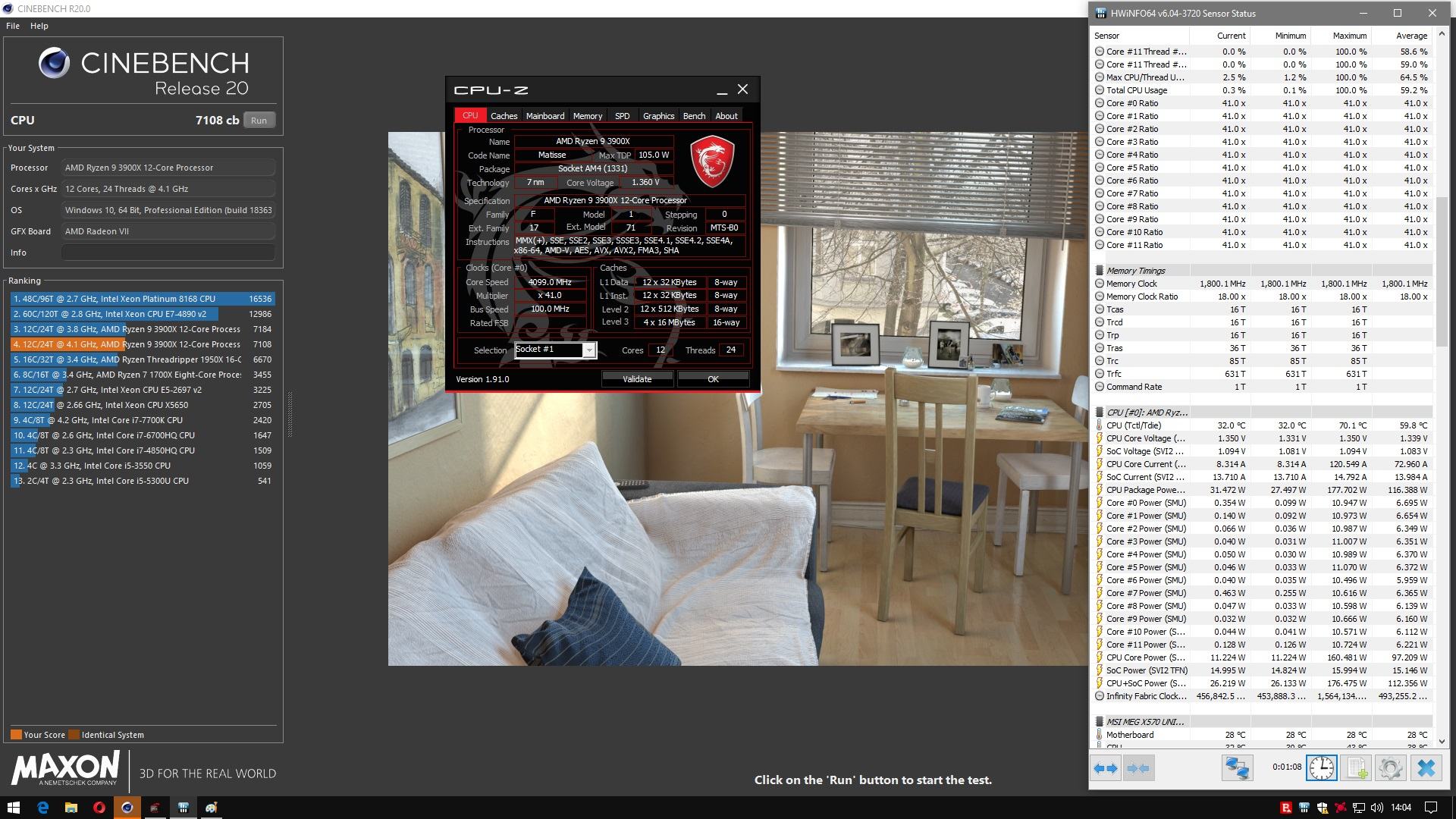Viewport: 1456px width, 819px height.
Task: Click the taskbar clock showing 14:04
Action: tap(1401, 808)
